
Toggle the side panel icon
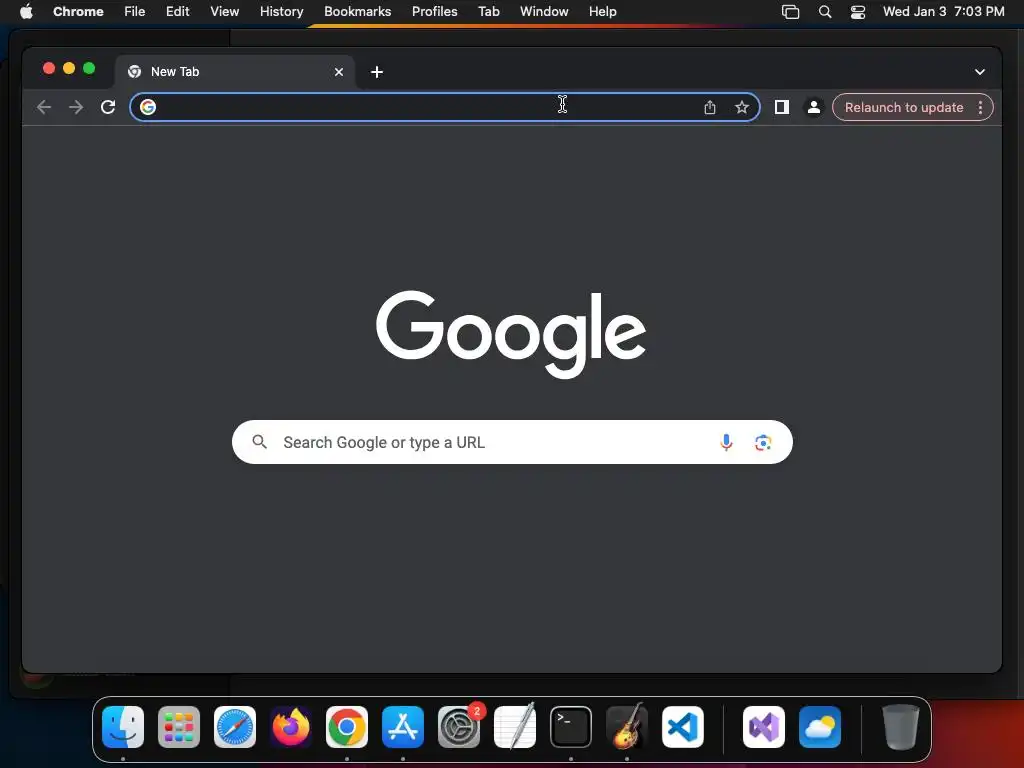(782, 107)
